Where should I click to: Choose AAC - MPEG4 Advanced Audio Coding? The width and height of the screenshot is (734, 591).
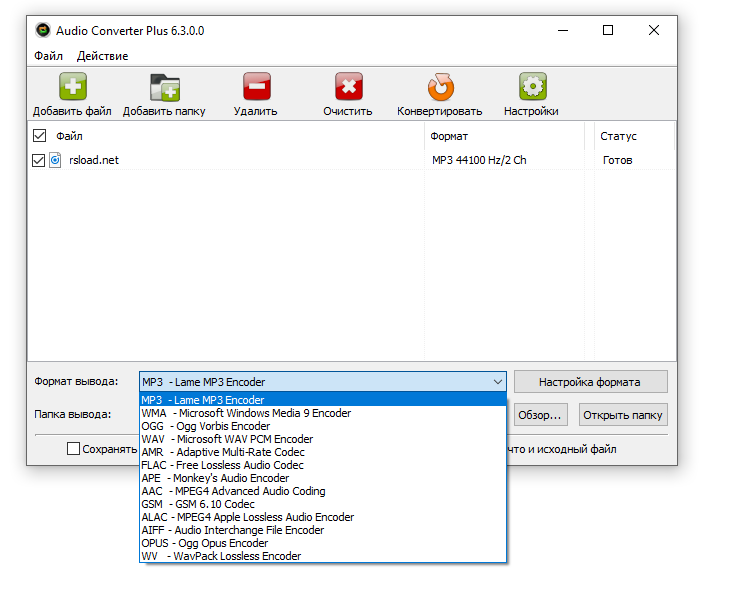(x=323, y=491)
